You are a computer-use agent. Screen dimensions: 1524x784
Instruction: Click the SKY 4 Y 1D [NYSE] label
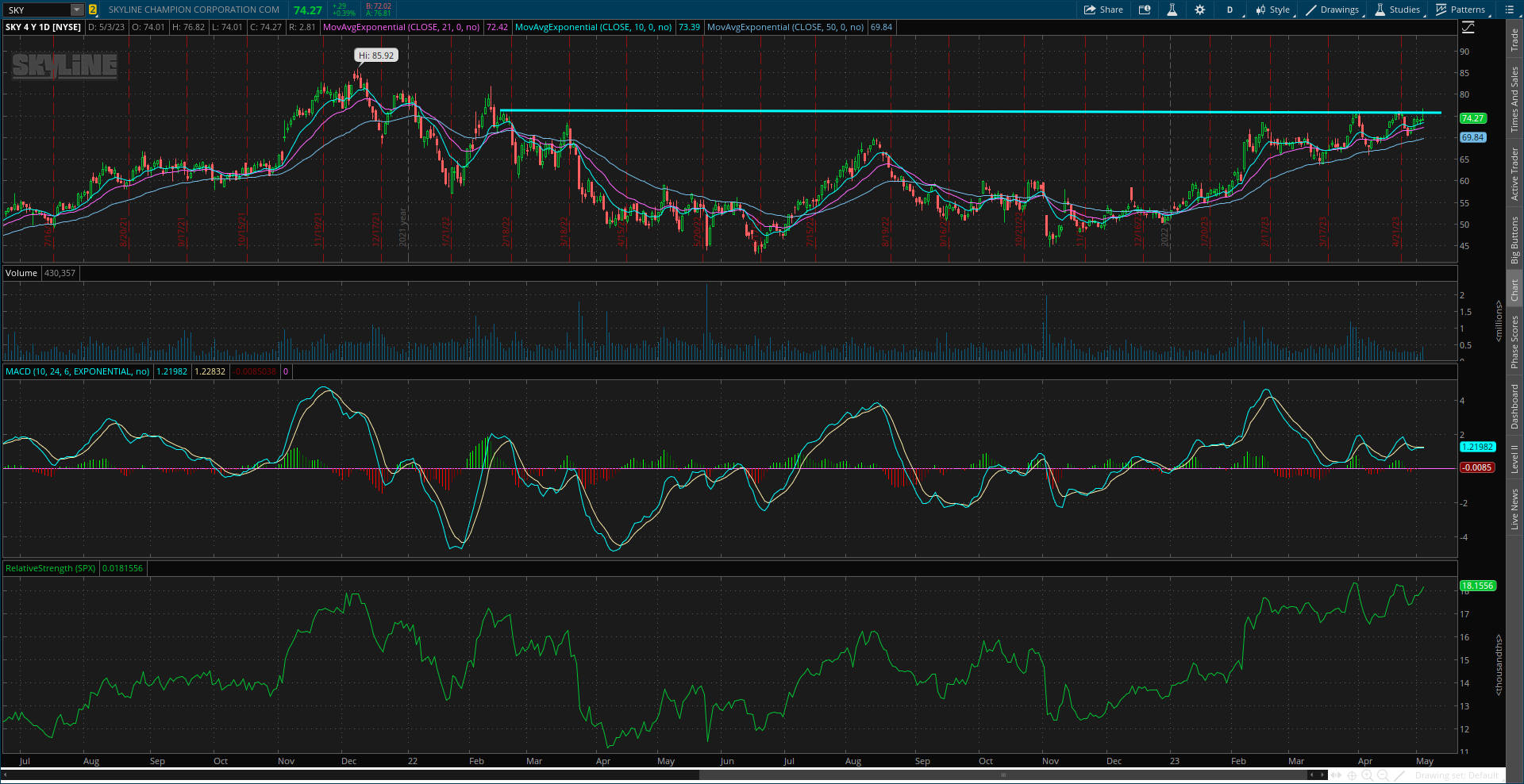coord(43,27)
